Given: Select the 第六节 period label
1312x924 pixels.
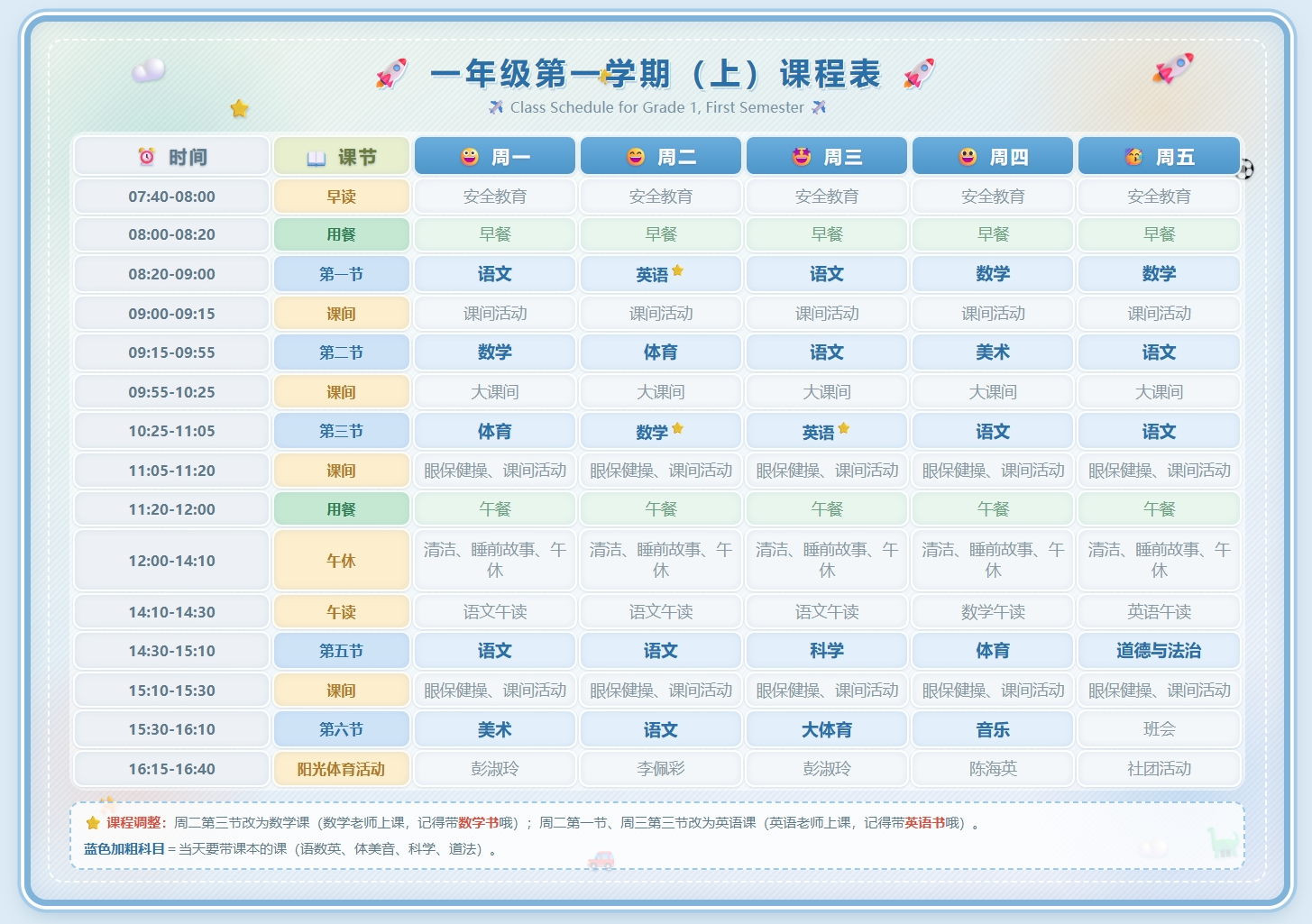Looking at the screenshot, I should click(341, 729).
